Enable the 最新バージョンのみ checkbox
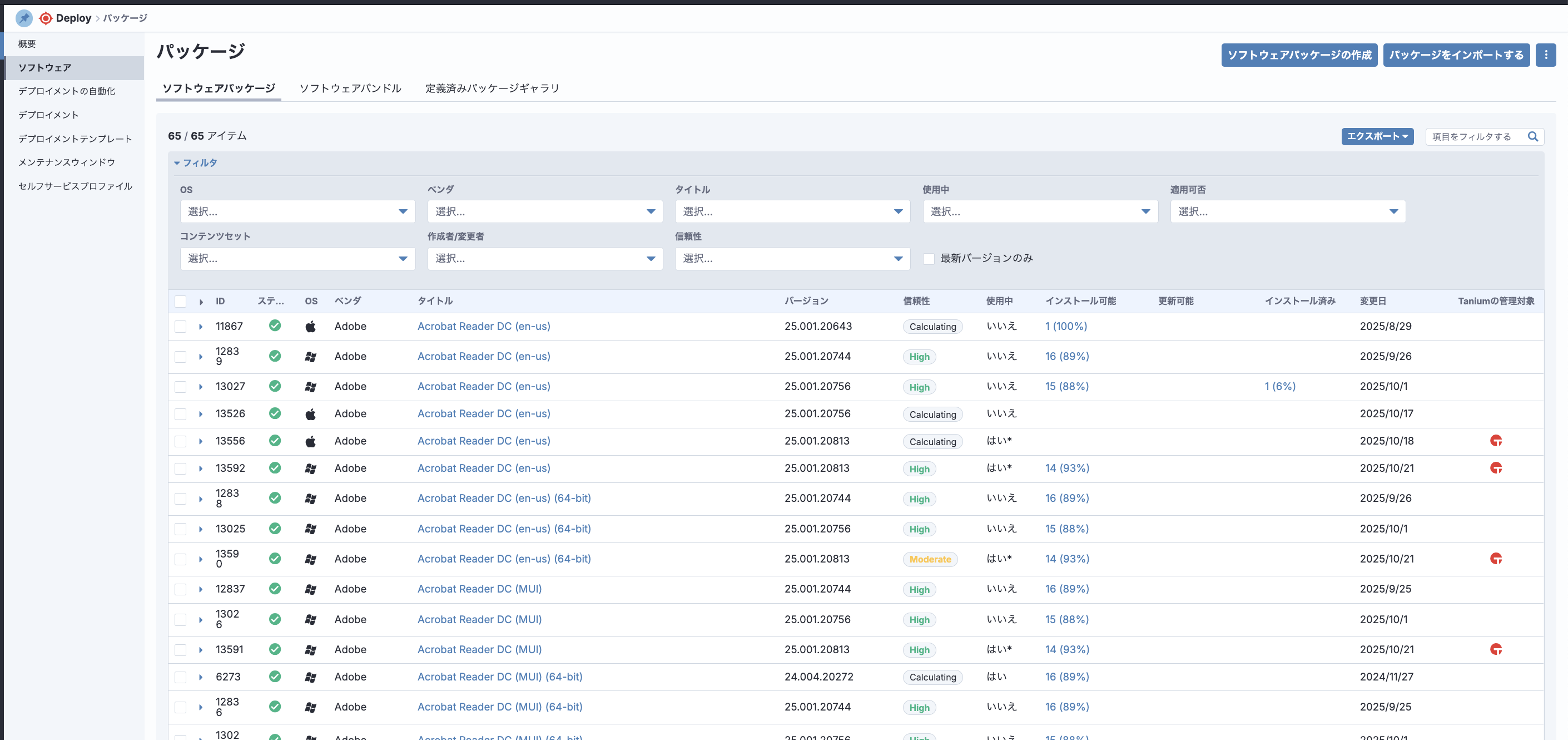Screen dimensions: 1568x740 click(929, 259)
